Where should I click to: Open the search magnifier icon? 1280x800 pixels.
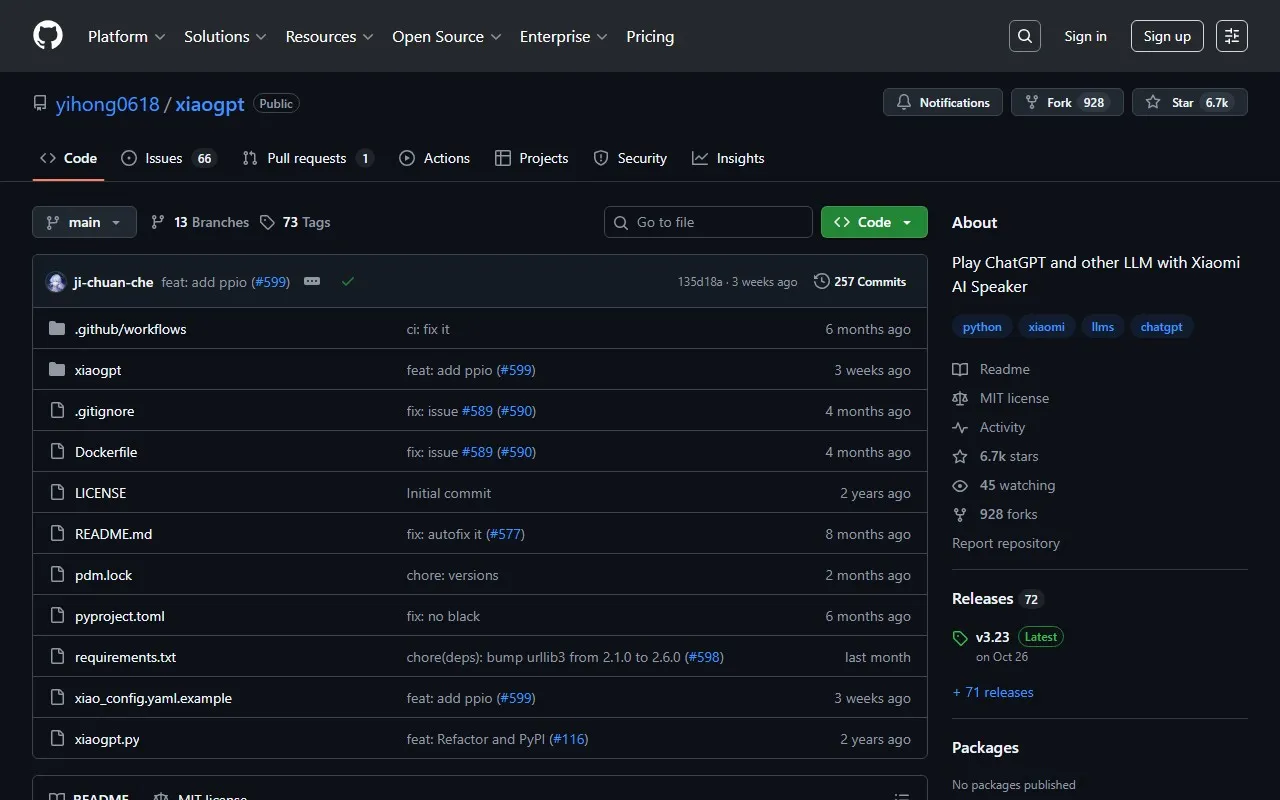point(1025,36)
